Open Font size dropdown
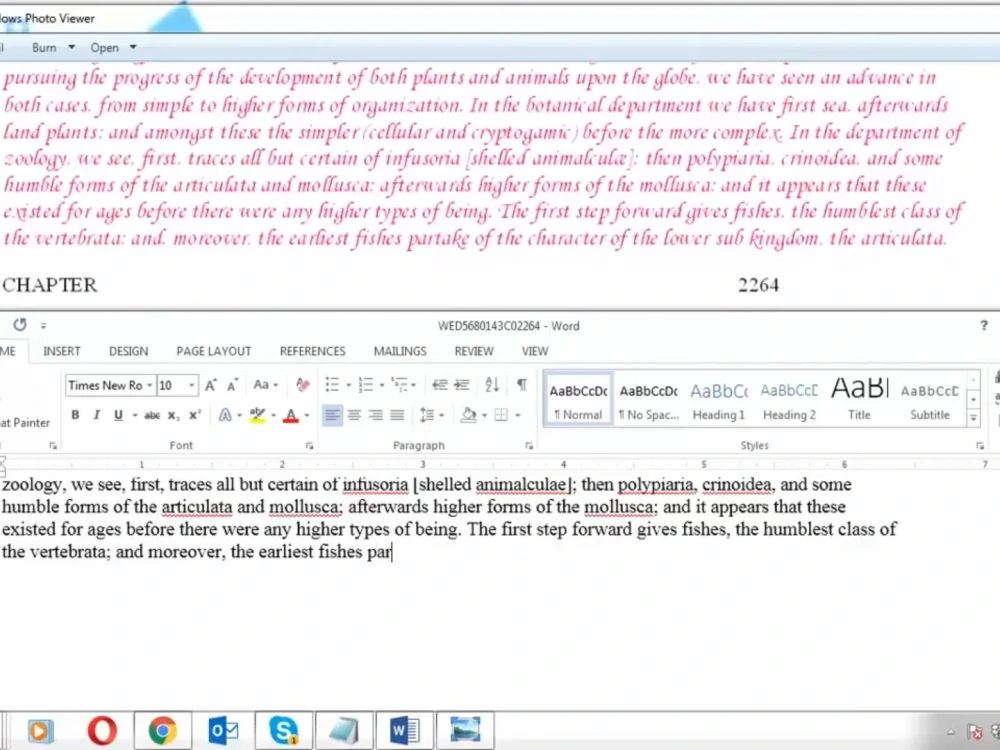 point(191,385)
